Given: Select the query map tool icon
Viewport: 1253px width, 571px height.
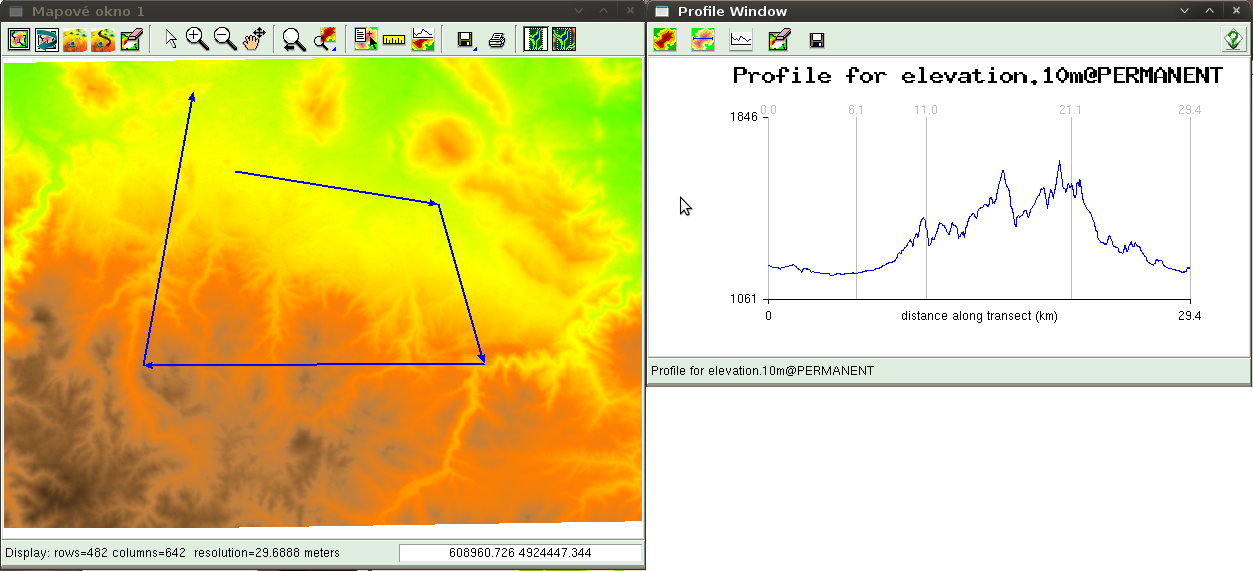Looking at the screenshot, I should click(x=366, y=39).
